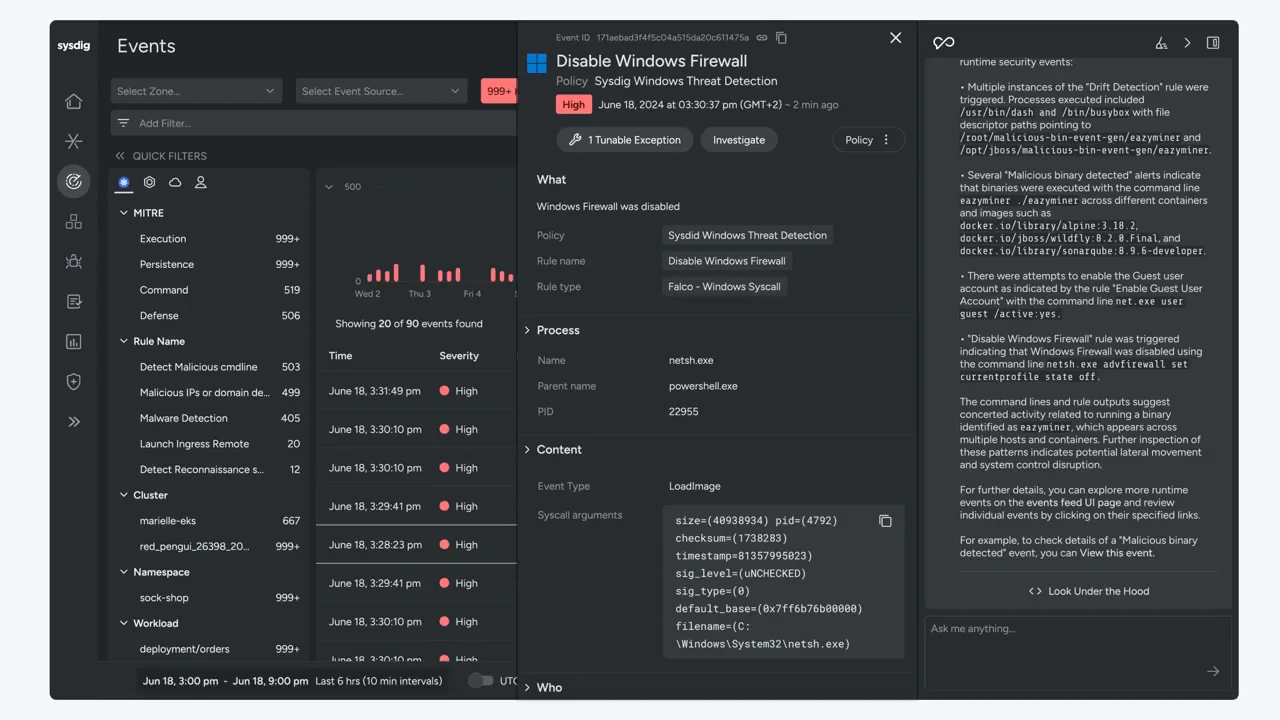Image resolution: width=1280 pixels, height=720 pixels.
Task: Open the Policies shield sidebar icon
Action: click(73, 381)
